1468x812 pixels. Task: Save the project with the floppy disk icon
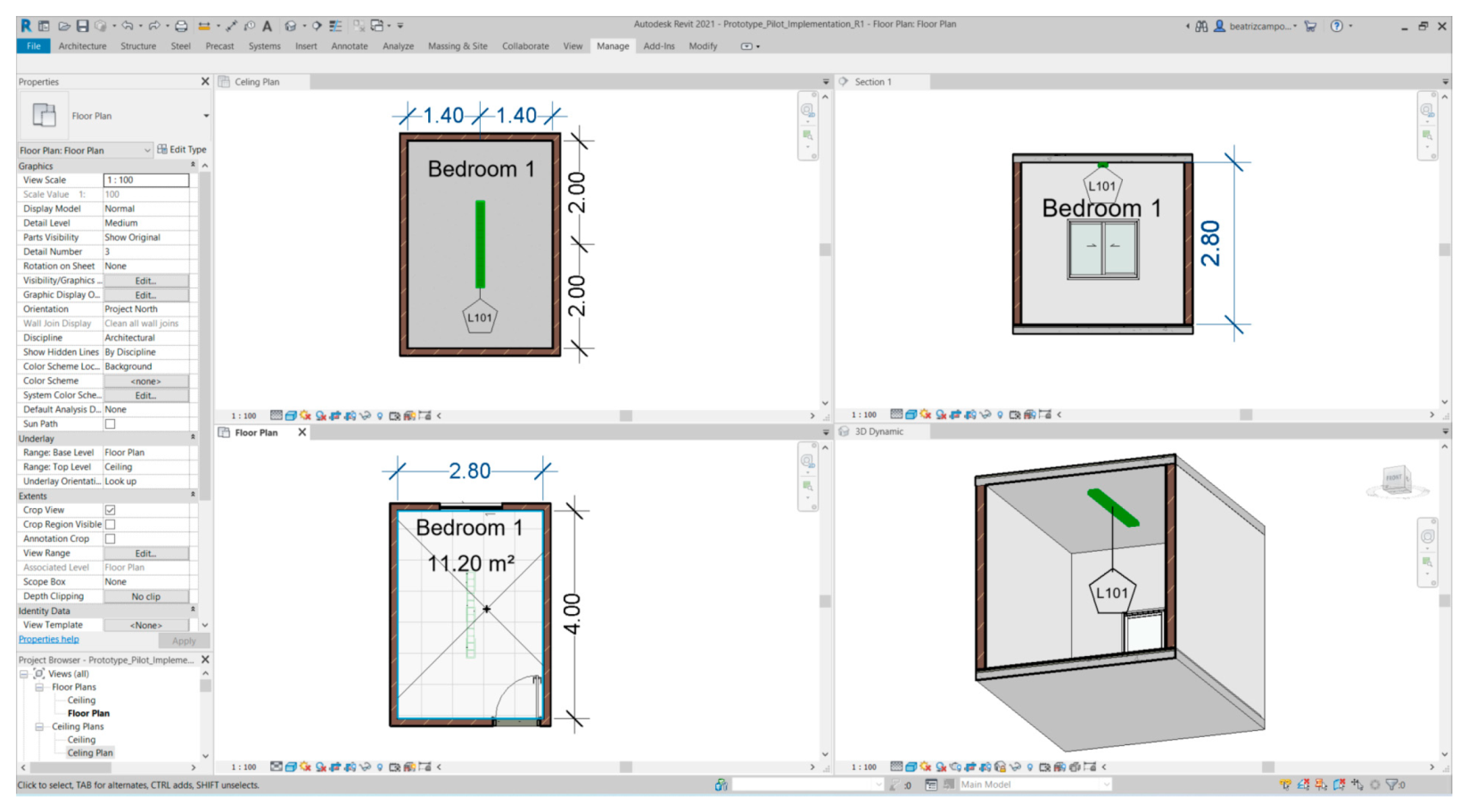pos(83,26)
